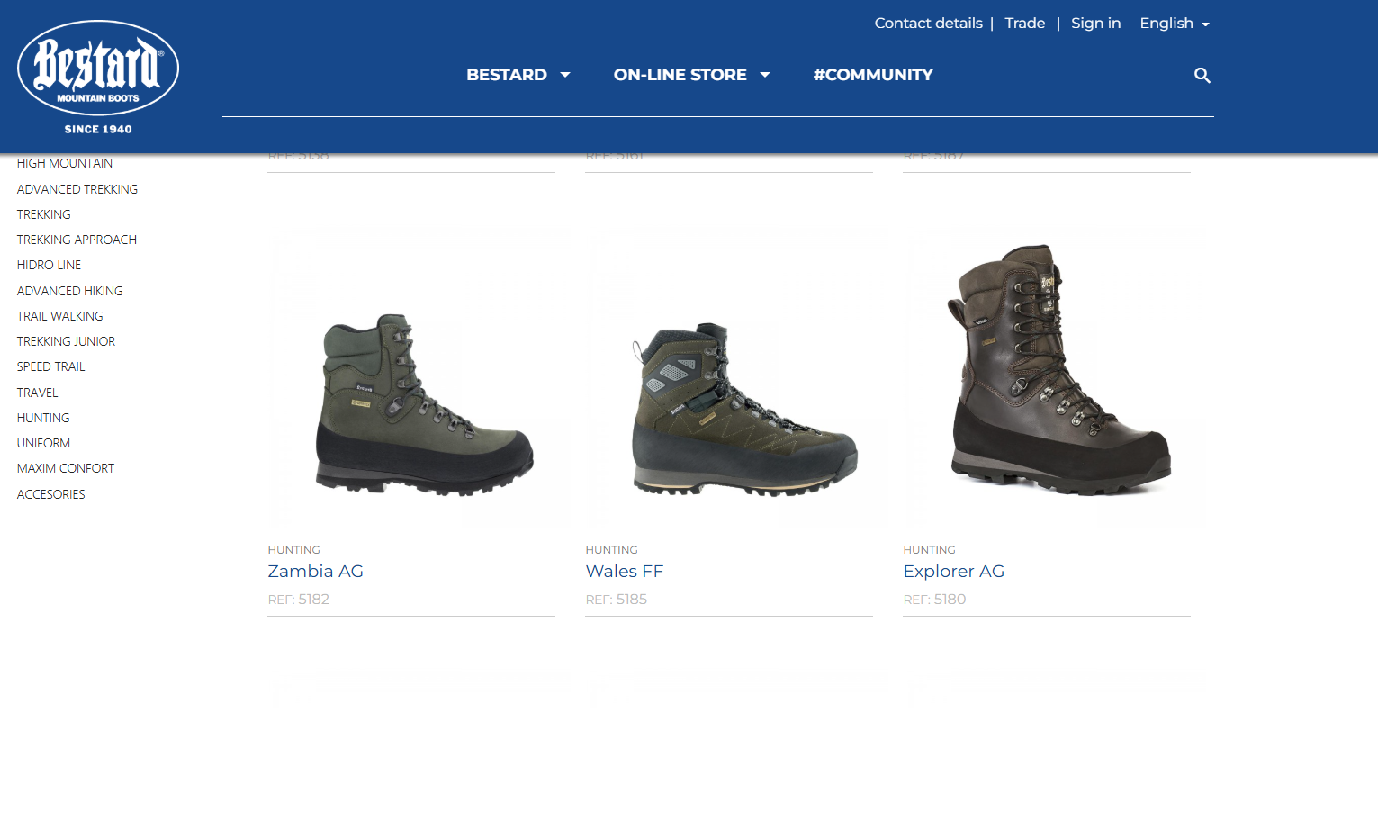Go to the Trade link
The image size is (1378, 817).
1025,23
